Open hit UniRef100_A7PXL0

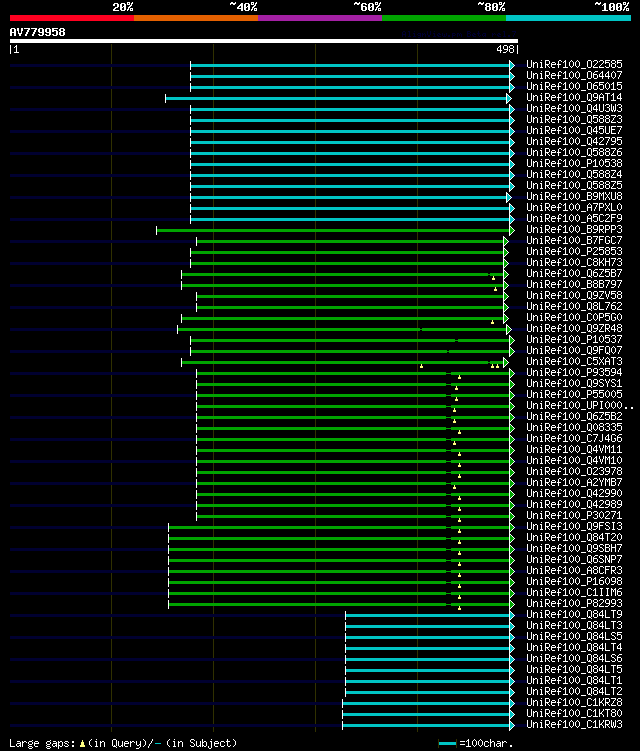point(574,207)
